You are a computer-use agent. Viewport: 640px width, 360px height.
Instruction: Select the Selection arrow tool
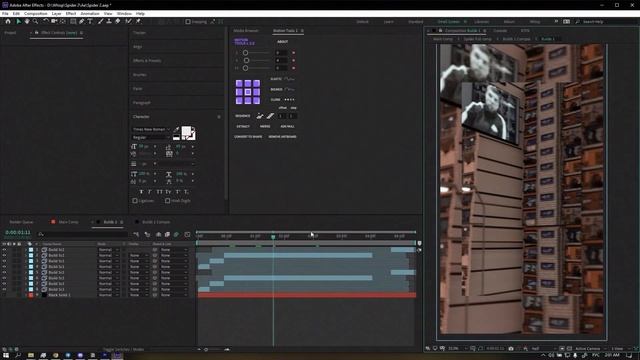18,21
